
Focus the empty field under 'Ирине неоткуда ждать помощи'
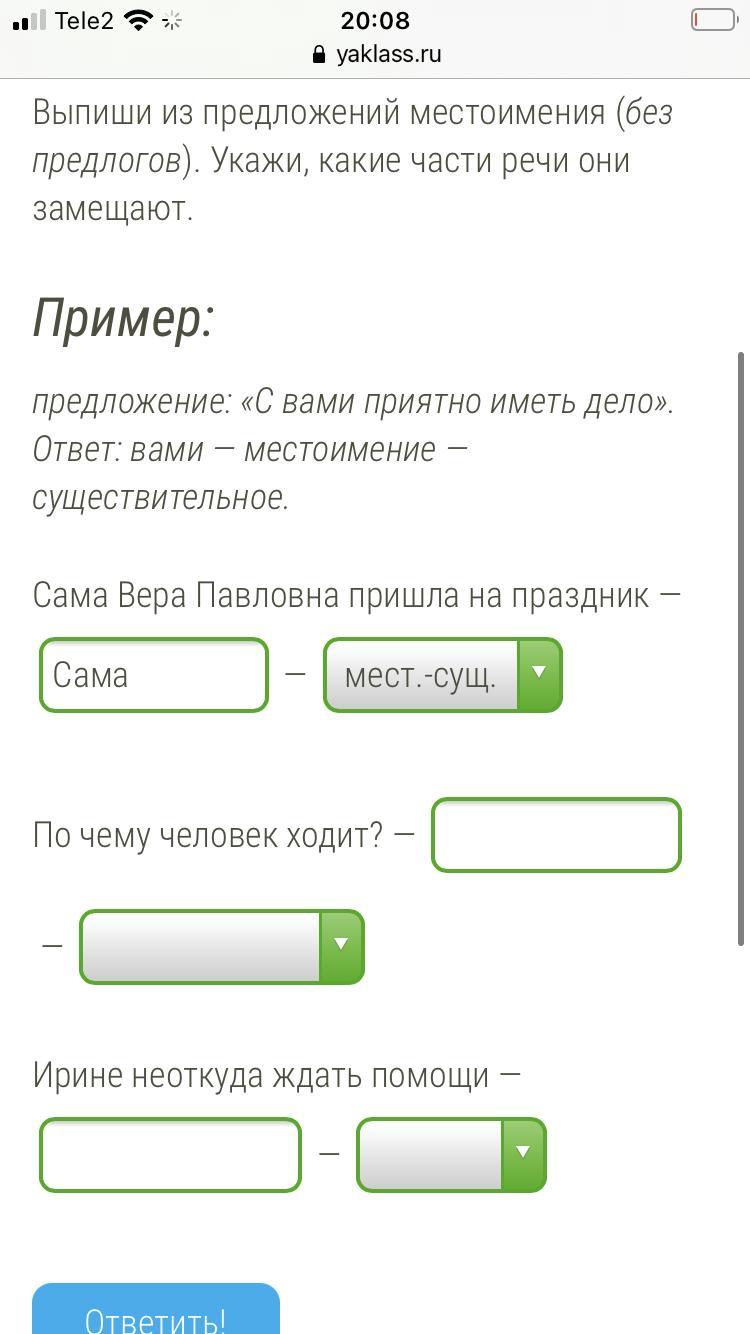point(170,1155)
